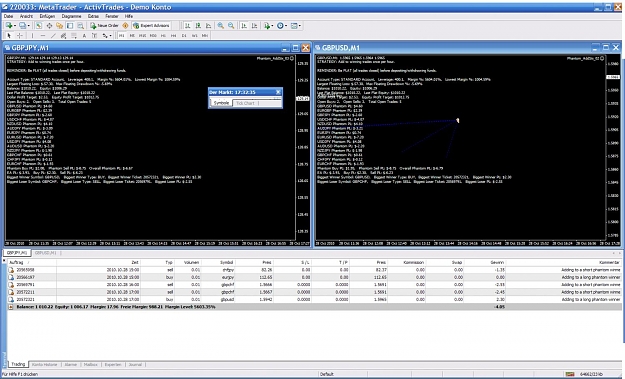Open the Journal terminal tab

click(135, 364)
